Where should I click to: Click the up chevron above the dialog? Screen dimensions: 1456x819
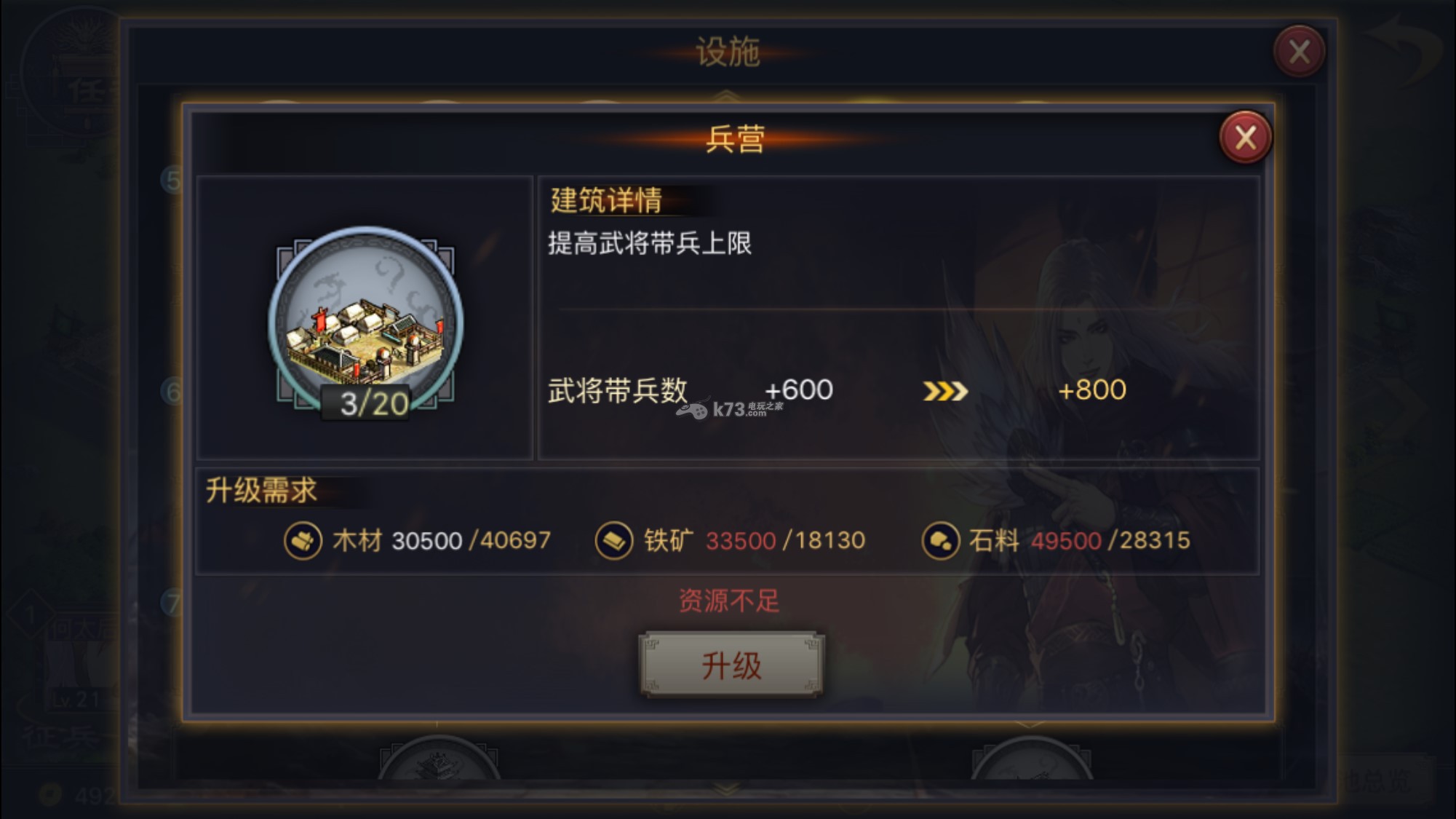(x=727, y=95)
